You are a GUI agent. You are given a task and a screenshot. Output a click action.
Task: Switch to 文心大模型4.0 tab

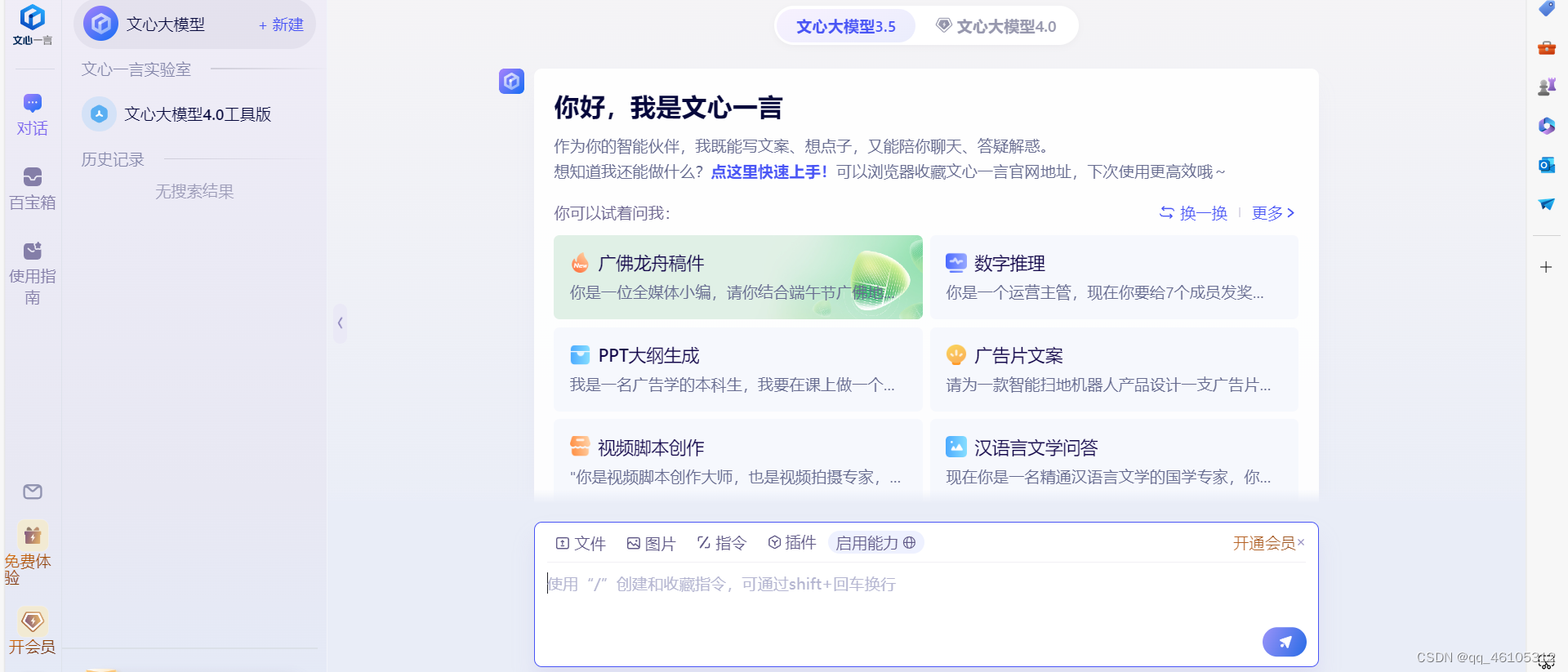coord(996,26)
